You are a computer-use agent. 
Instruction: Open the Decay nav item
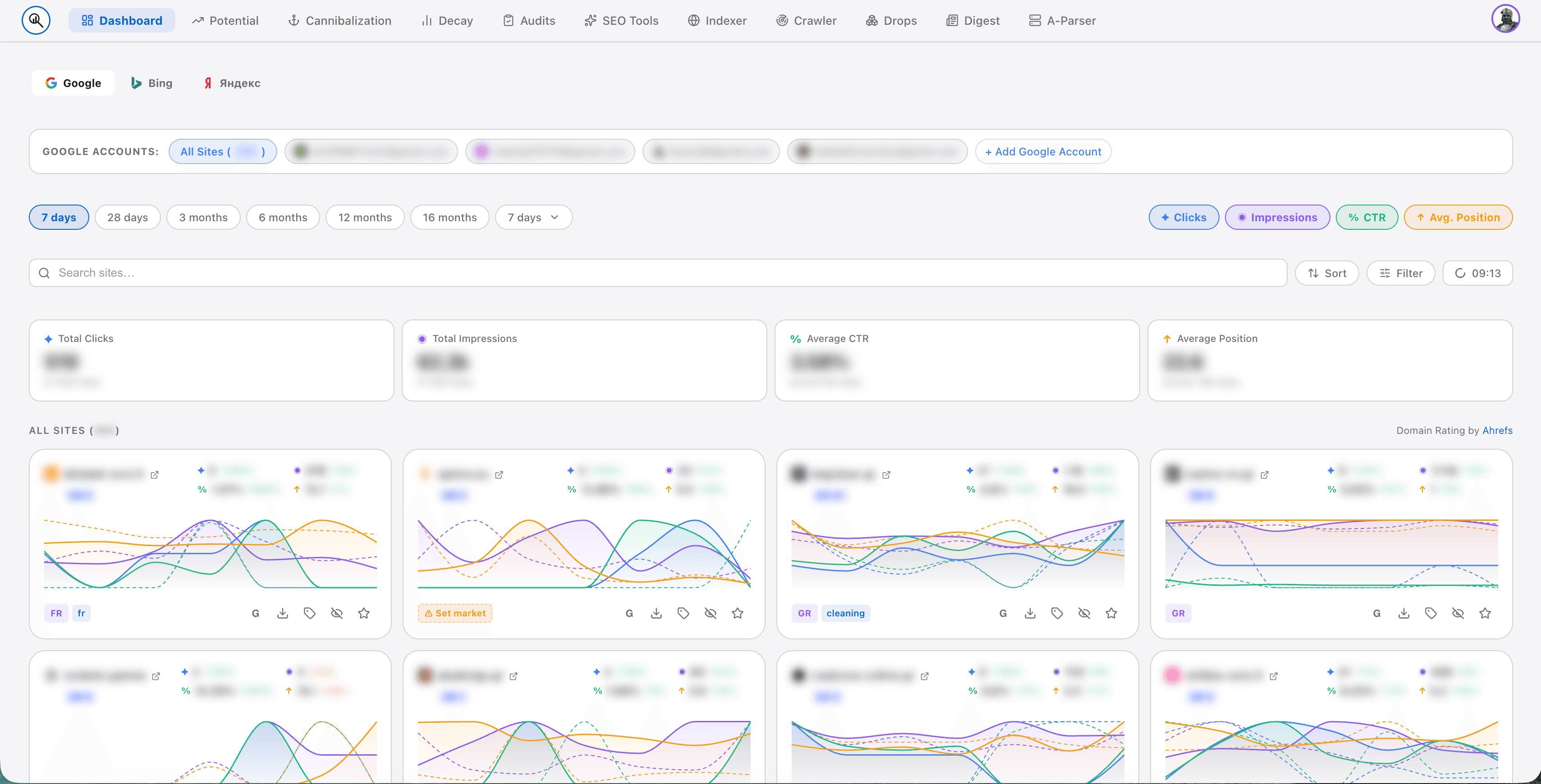pos(447,20)
